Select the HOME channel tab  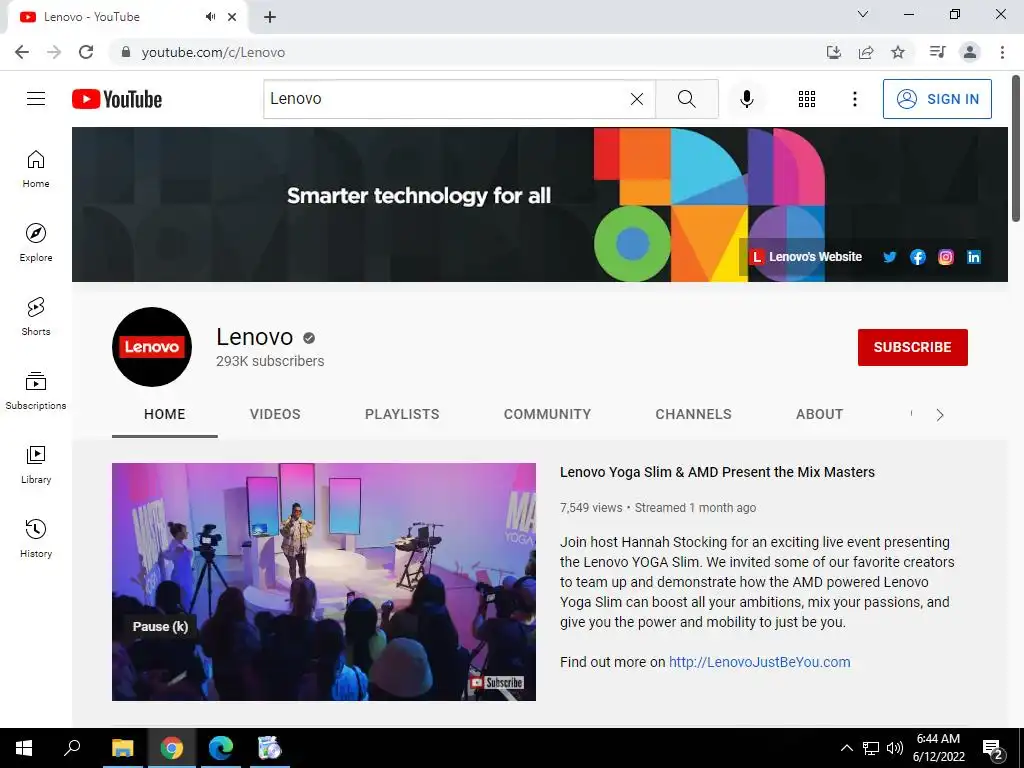(165, 414)
